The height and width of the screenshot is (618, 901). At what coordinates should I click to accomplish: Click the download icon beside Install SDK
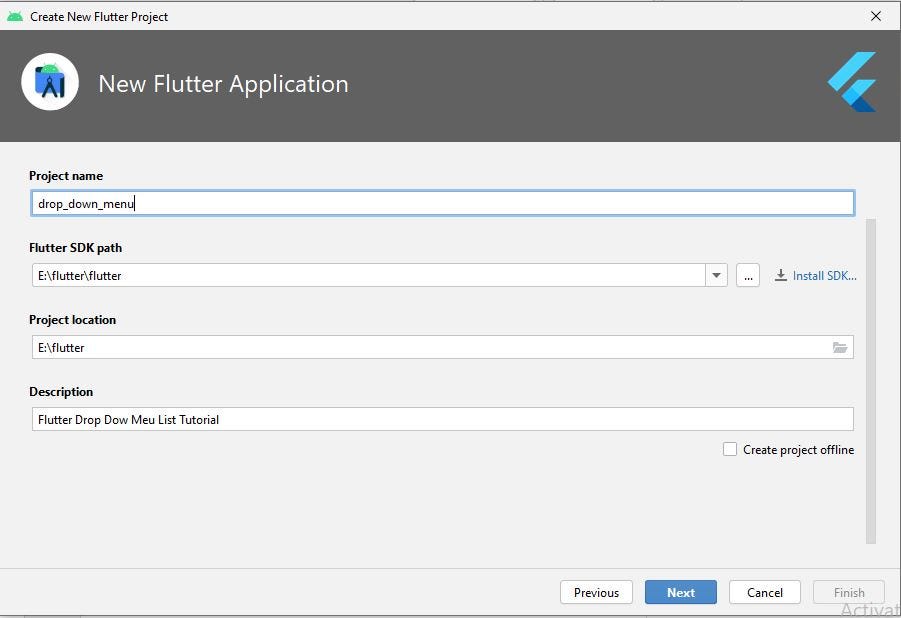coord(780,275)
